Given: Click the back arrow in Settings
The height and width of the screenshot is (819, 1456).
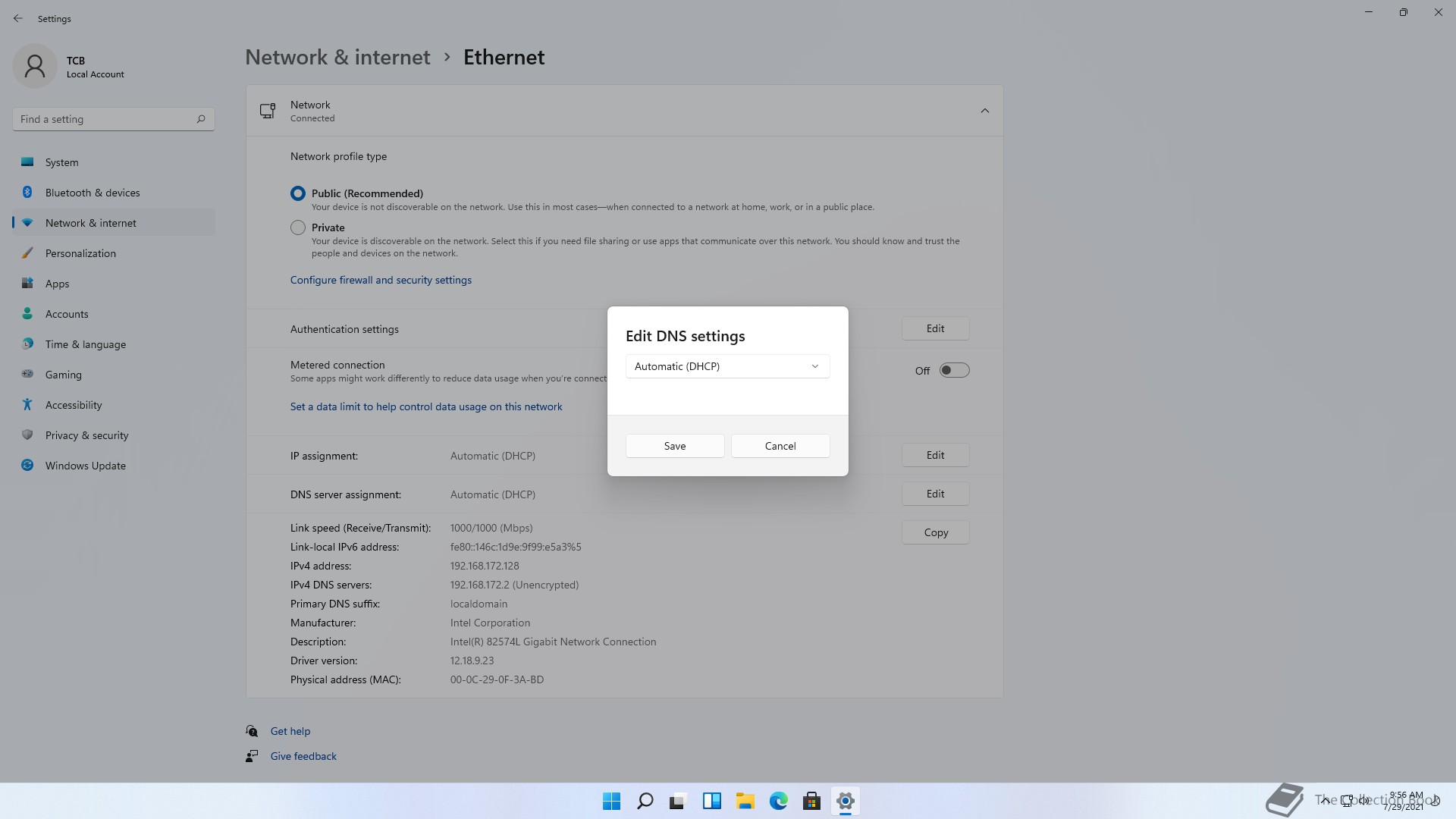Looking at the screenshot, I should click(x=18, y=18).
